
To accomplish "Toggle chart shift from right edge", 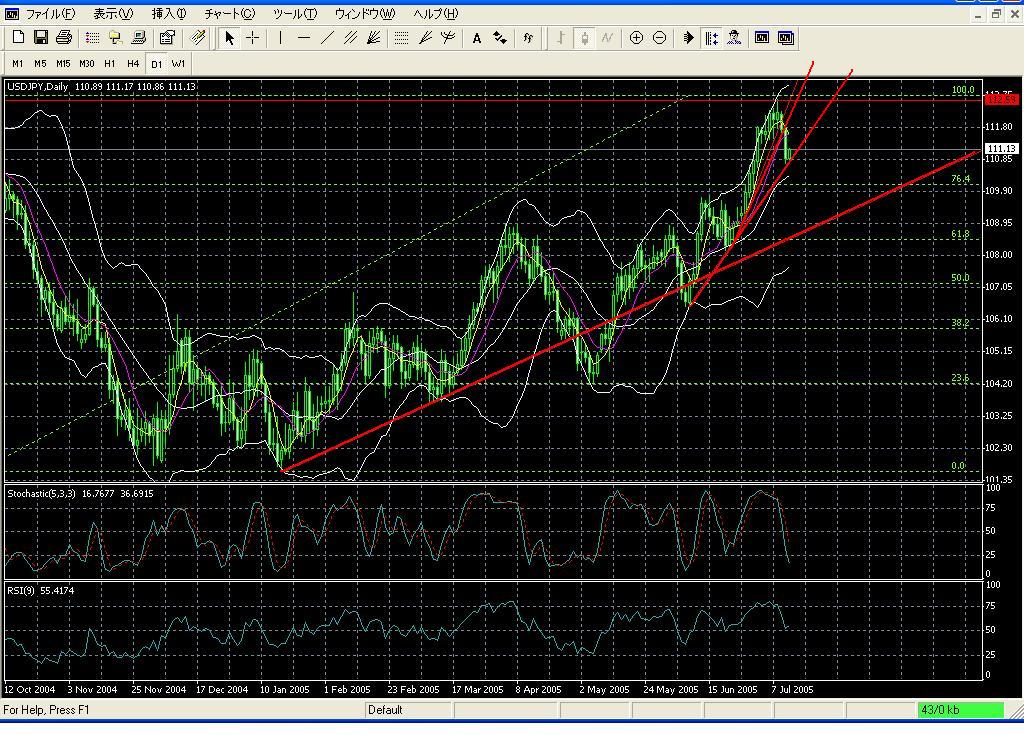I will (x=712, y=38).
